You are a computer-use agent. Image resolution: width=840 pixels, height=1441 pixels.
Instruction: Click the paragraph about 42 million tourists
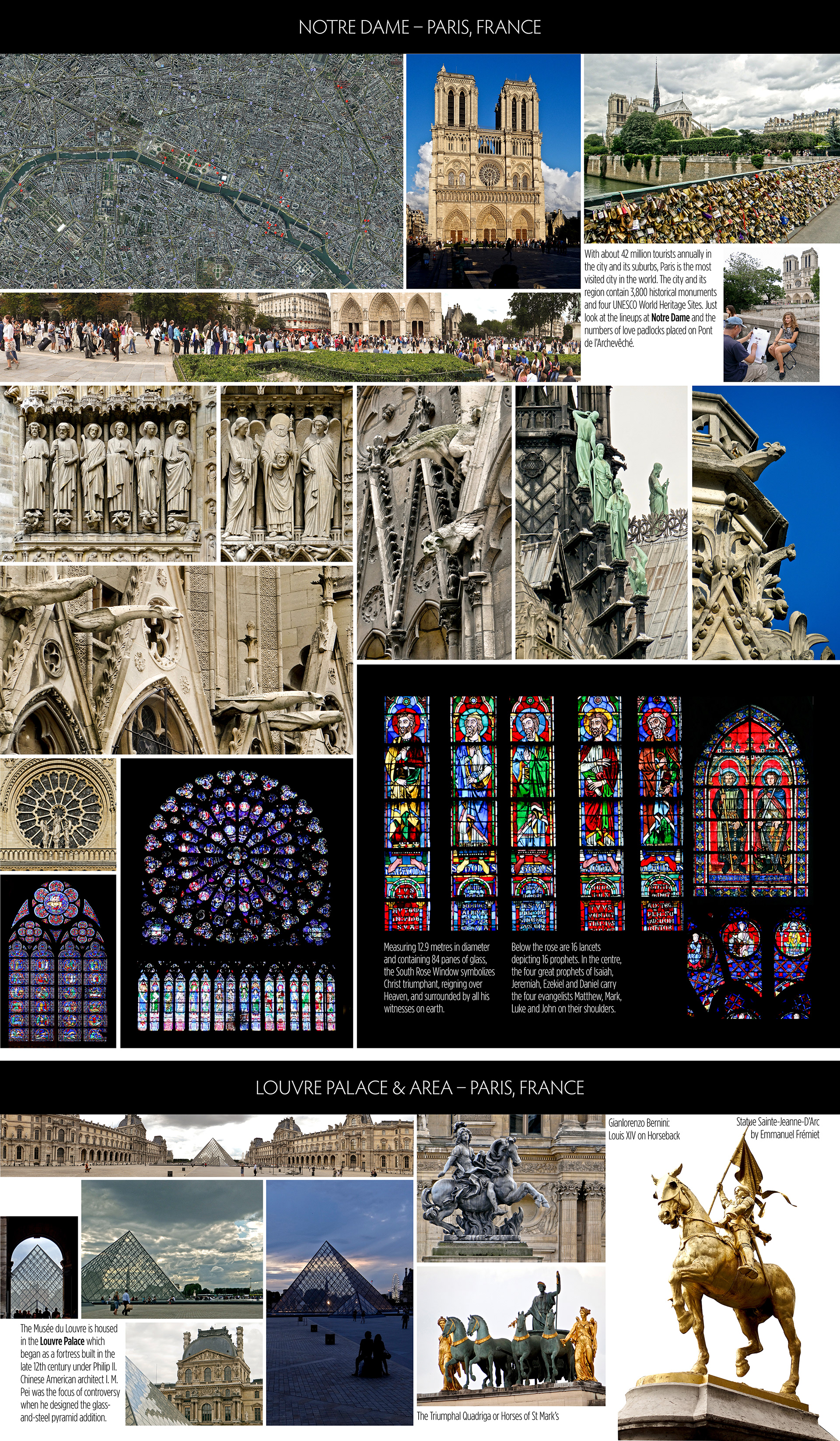coord(650,299)
